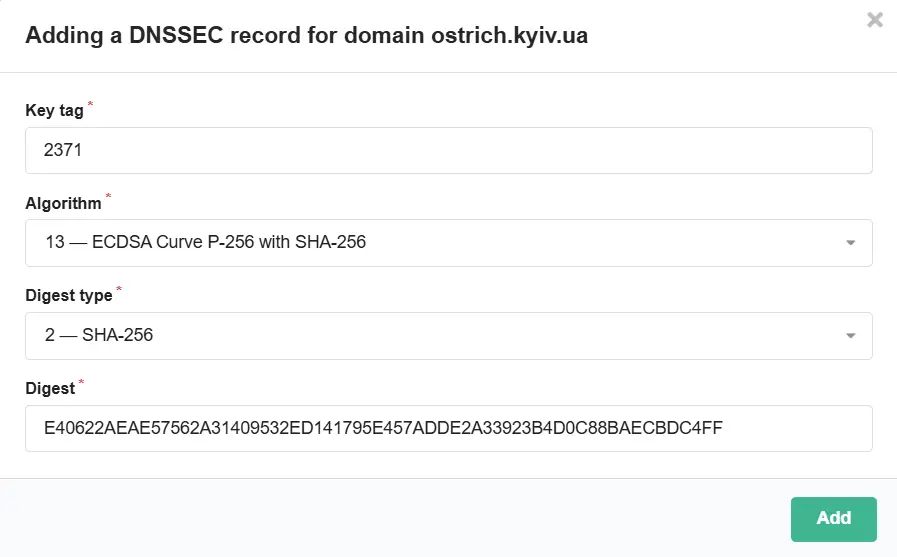Click the red asterisk beside Digest type
This screenshot has height=557, width=897.
[119, 290]
